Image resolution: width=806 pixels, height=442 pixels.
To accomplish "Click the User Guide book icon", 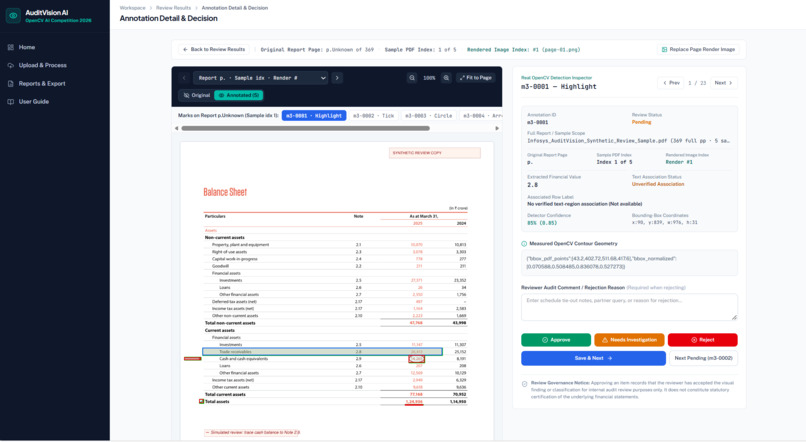I will (11, 102).
